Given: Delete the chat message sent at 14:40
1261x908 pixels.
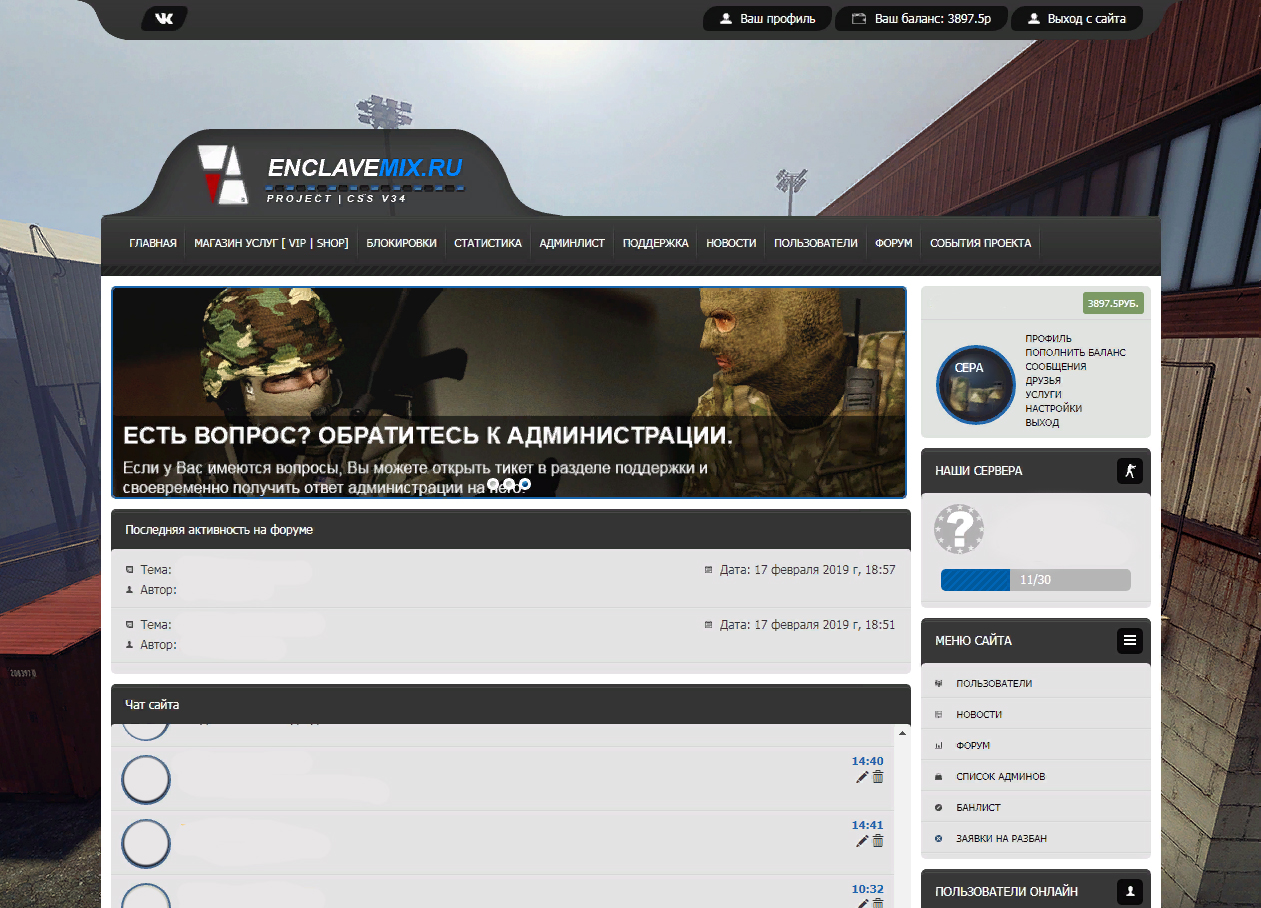Looking at the screenshot, I should (878, 777).
